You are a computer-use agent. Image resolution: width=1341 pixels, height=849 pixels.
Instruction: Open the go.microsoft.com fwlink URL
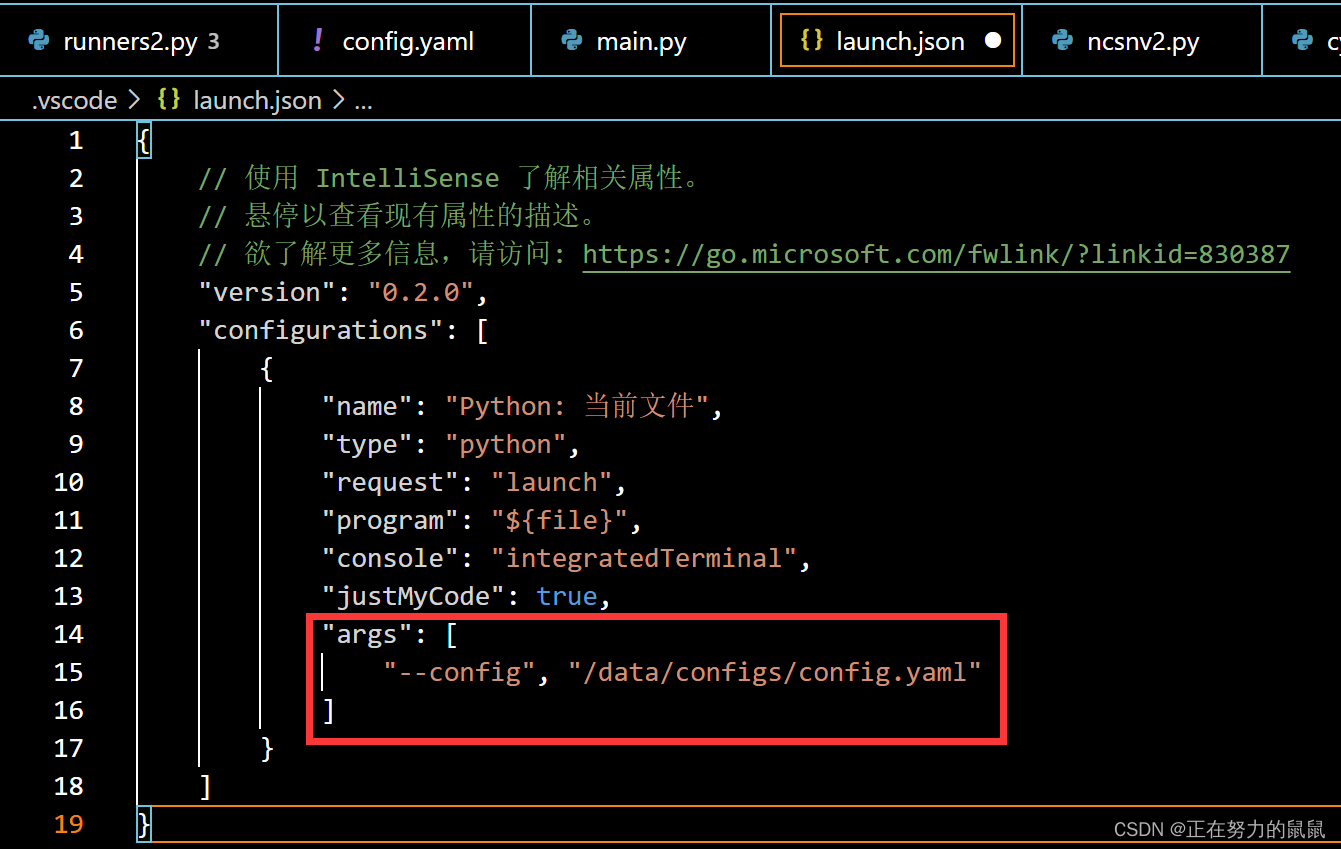coord(936,254)
